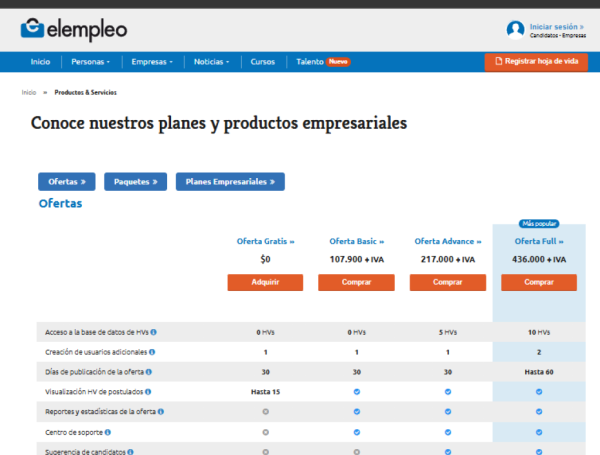600x455 pixels.
Task: Expand the Personas dropdown menu
Action: pos(90,62)
